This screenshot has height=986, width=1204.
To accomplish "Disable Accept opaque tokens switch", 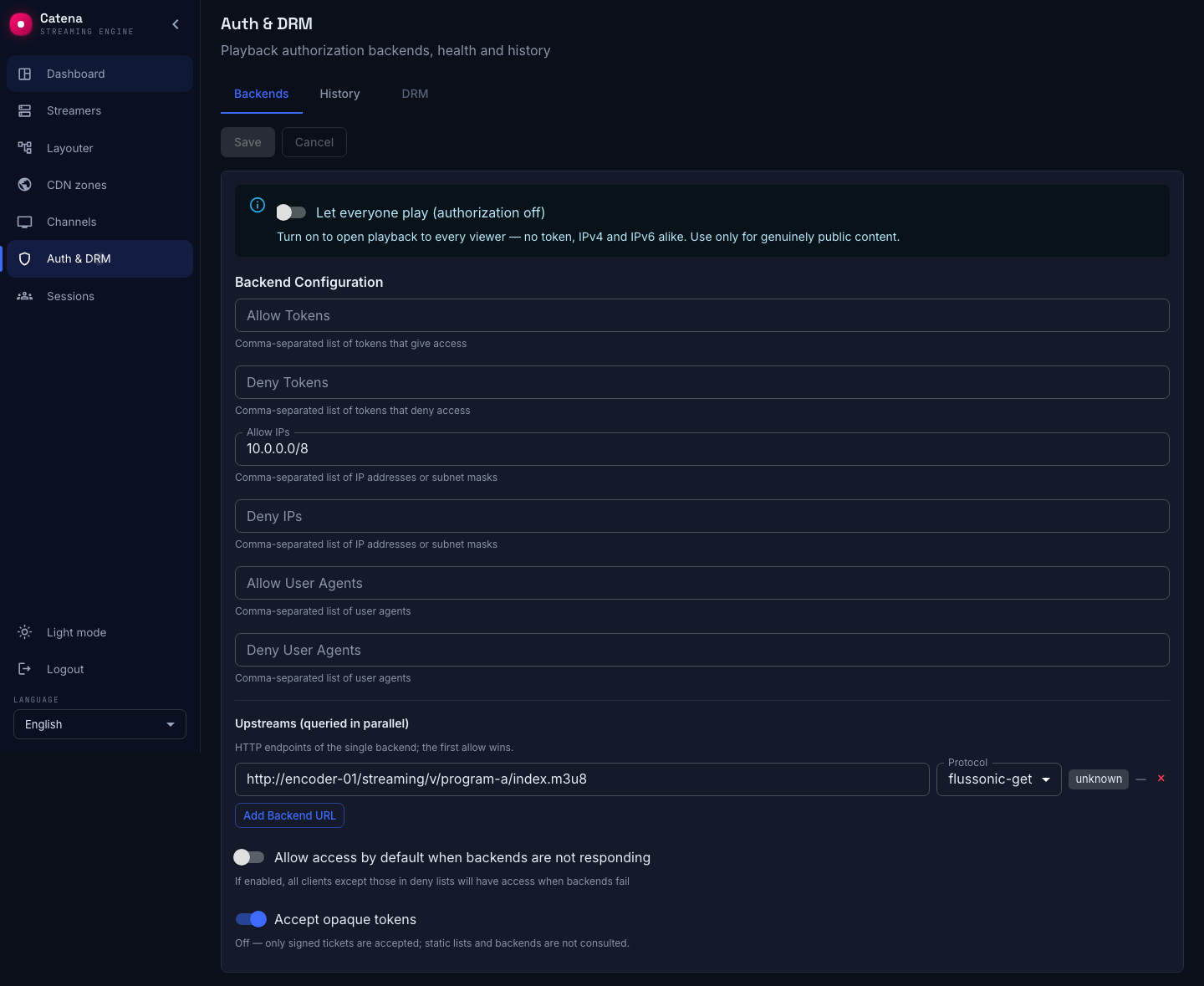I will [251, 919].
